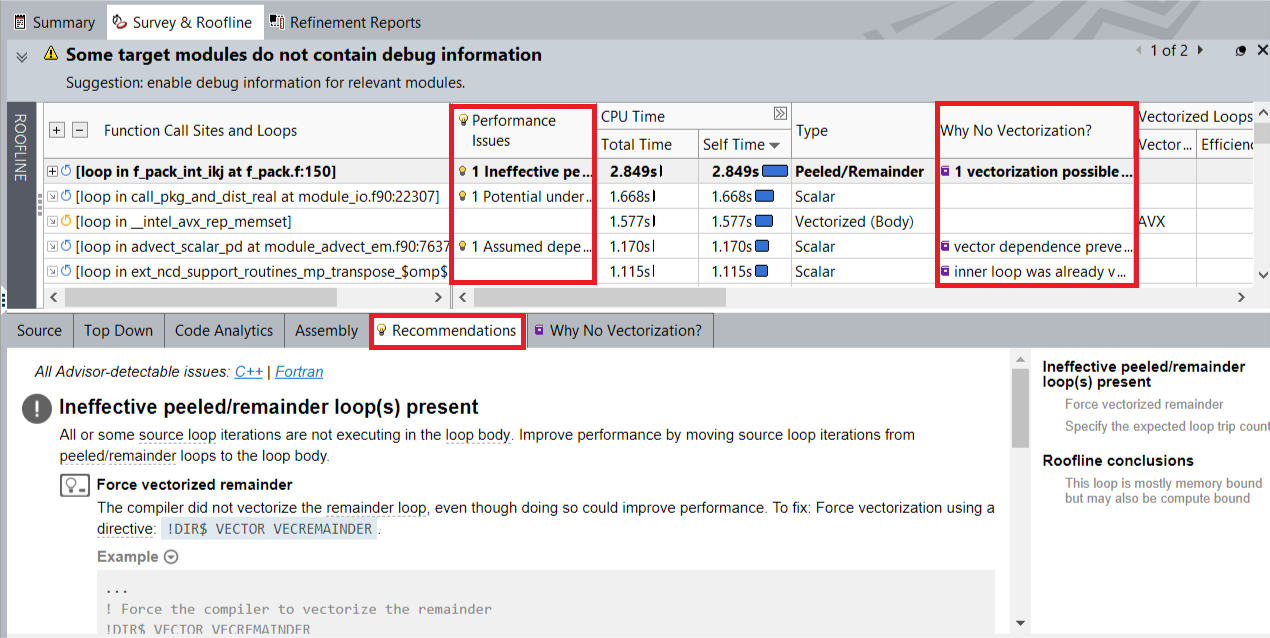Screen dimensions: 1270x638
Task: Click the ROOFLINE vertical side panel
Action: [x=20, y=148]
